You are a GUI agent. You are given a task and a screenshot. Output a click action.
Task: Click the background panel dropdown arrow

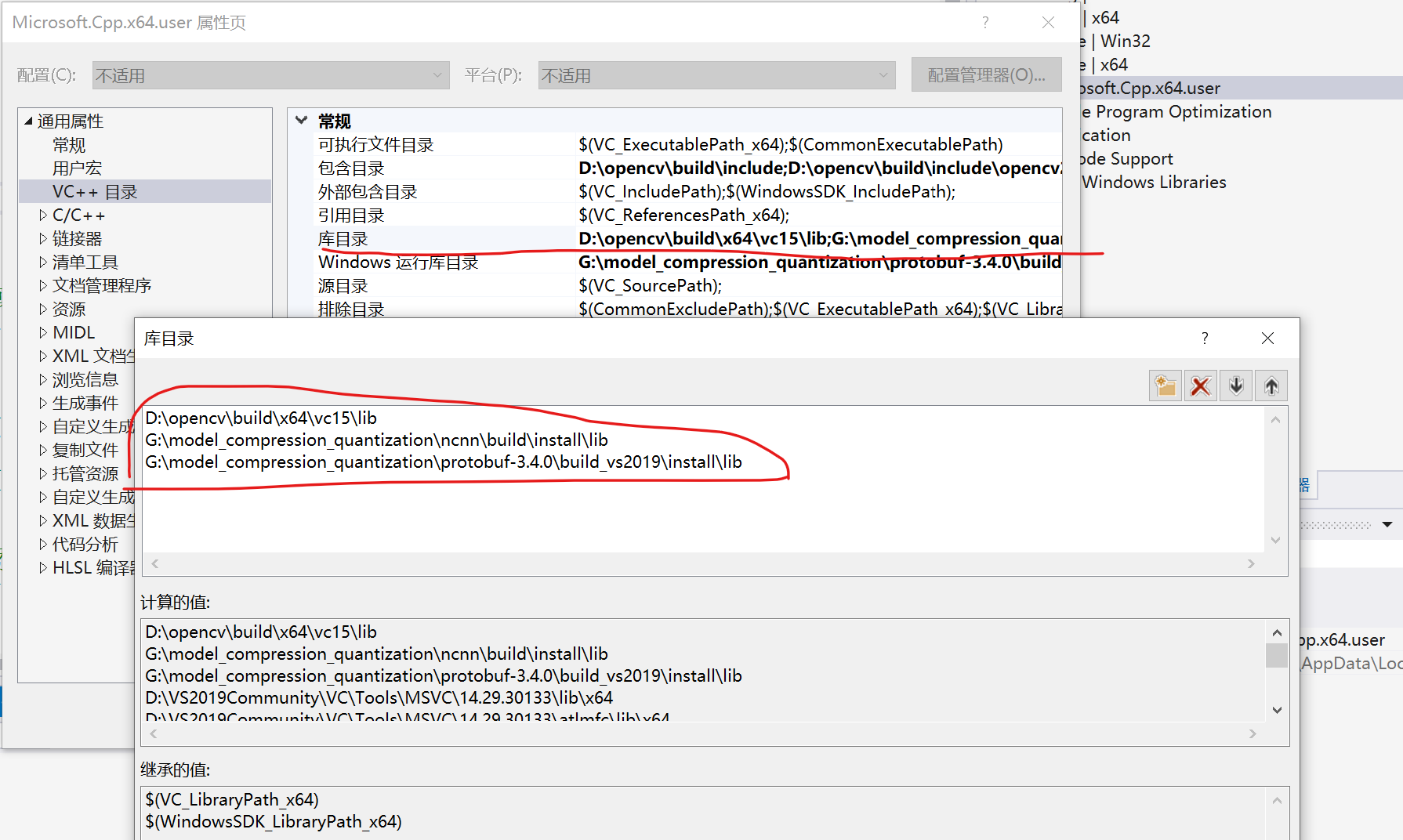[x=1387, y=524]
